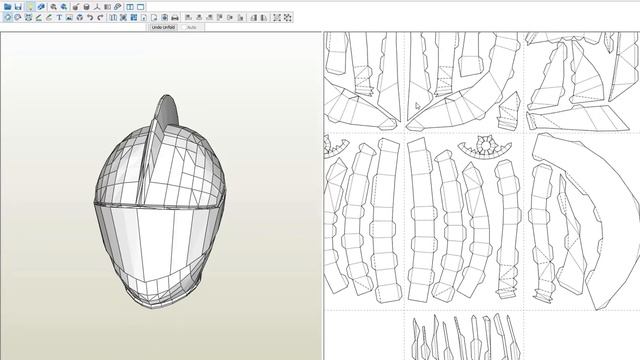
Task: Click the printer icon
Action: point(175,18)
